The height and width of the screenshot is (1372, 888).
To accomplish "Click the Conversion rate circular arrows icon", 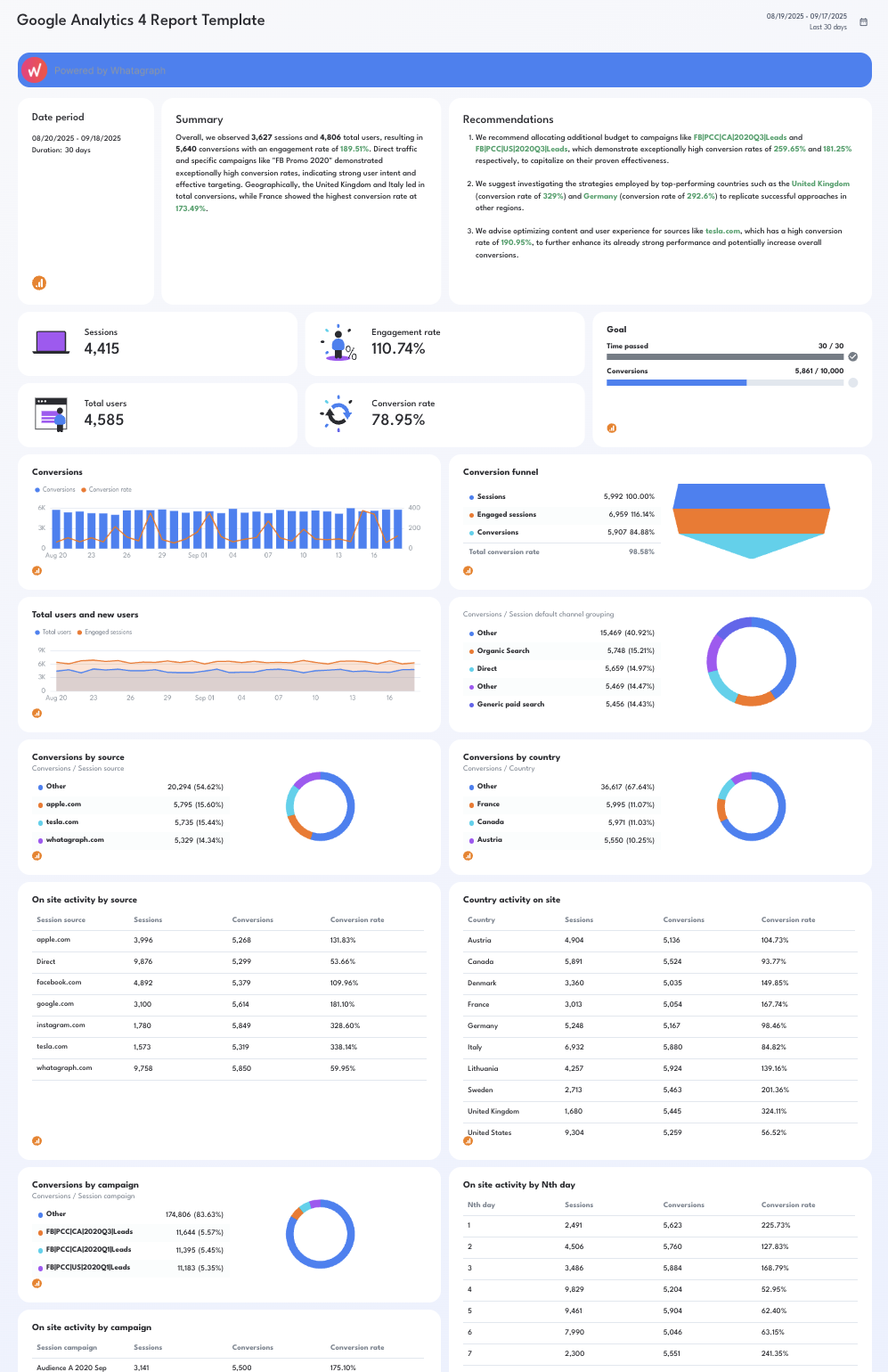I will (x=338, y=413).
